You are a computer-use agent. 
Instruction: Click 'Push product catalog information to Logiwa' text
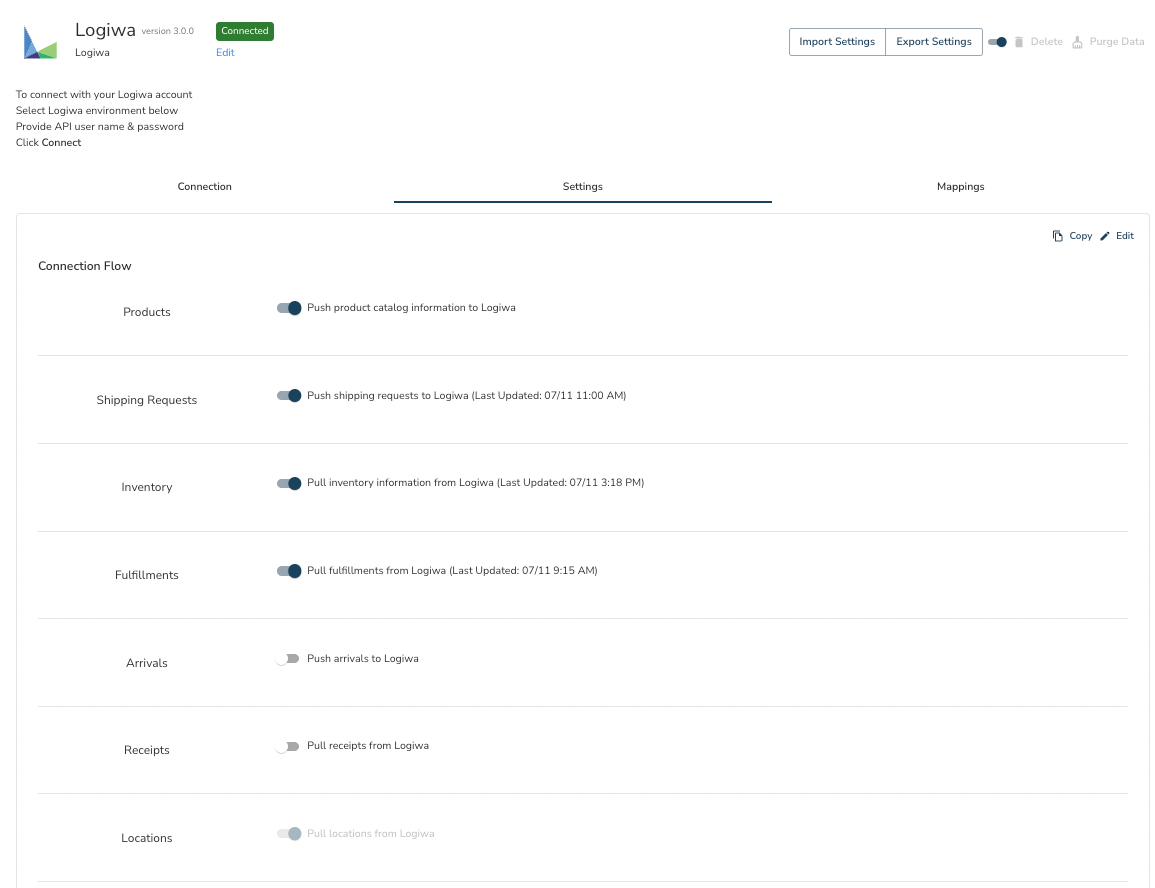tap(411, 308)
